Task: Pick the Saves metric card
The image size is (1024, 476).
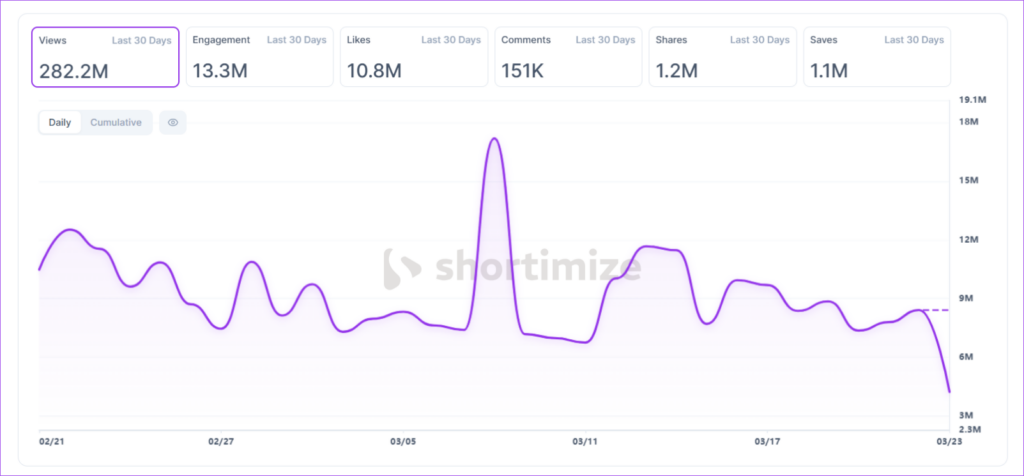Action: click(x=876, y=57)
